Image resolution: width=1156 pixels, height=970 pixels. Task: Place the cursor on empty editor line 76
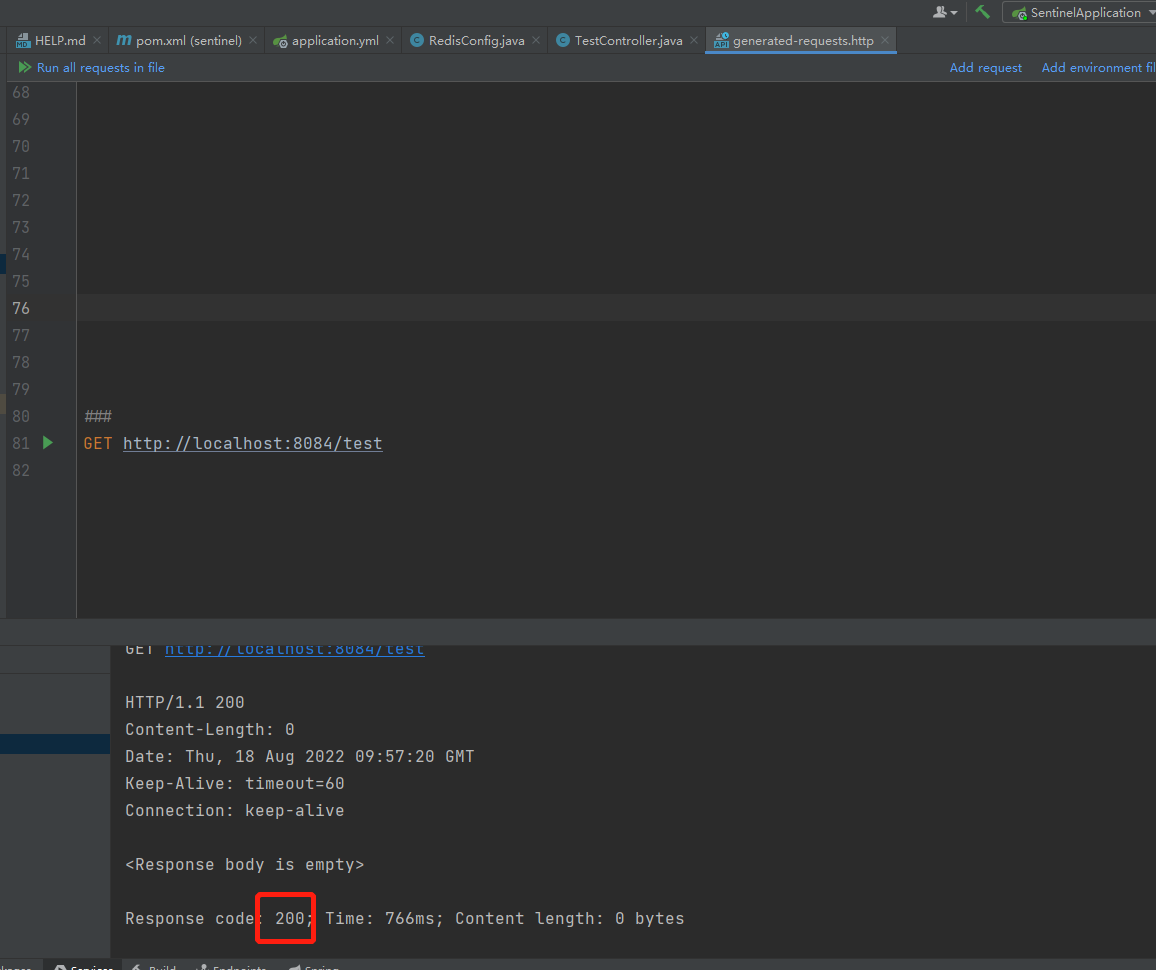click(x=616, y=308)
